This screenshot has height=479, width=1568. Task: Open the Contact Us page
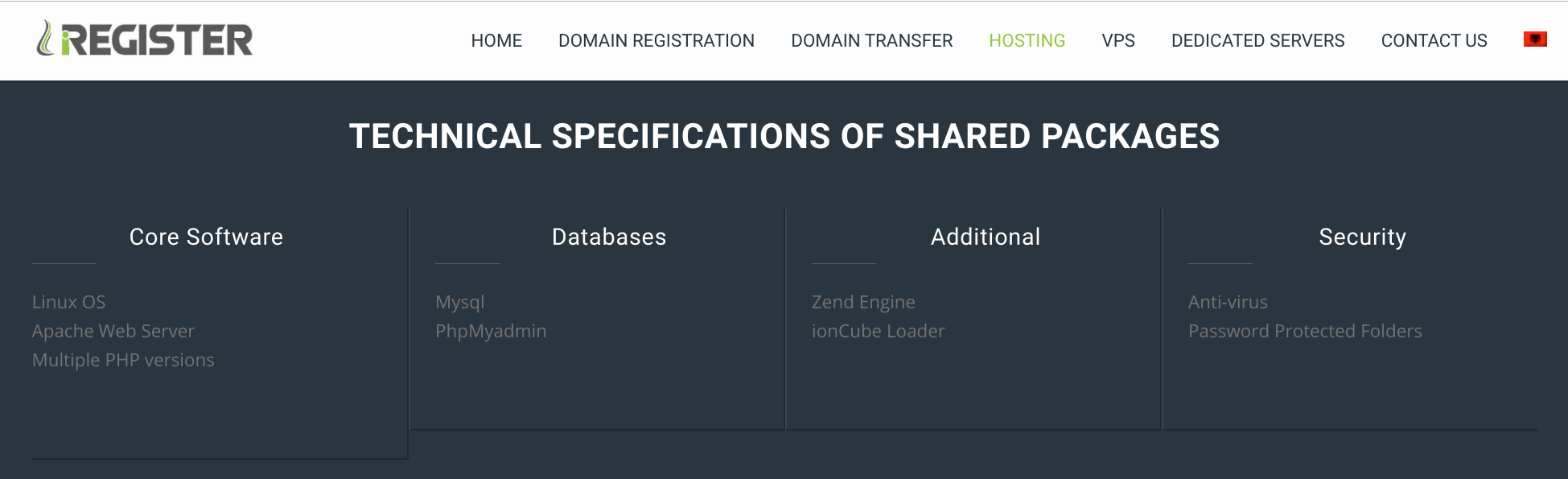tap(1434, 40)
